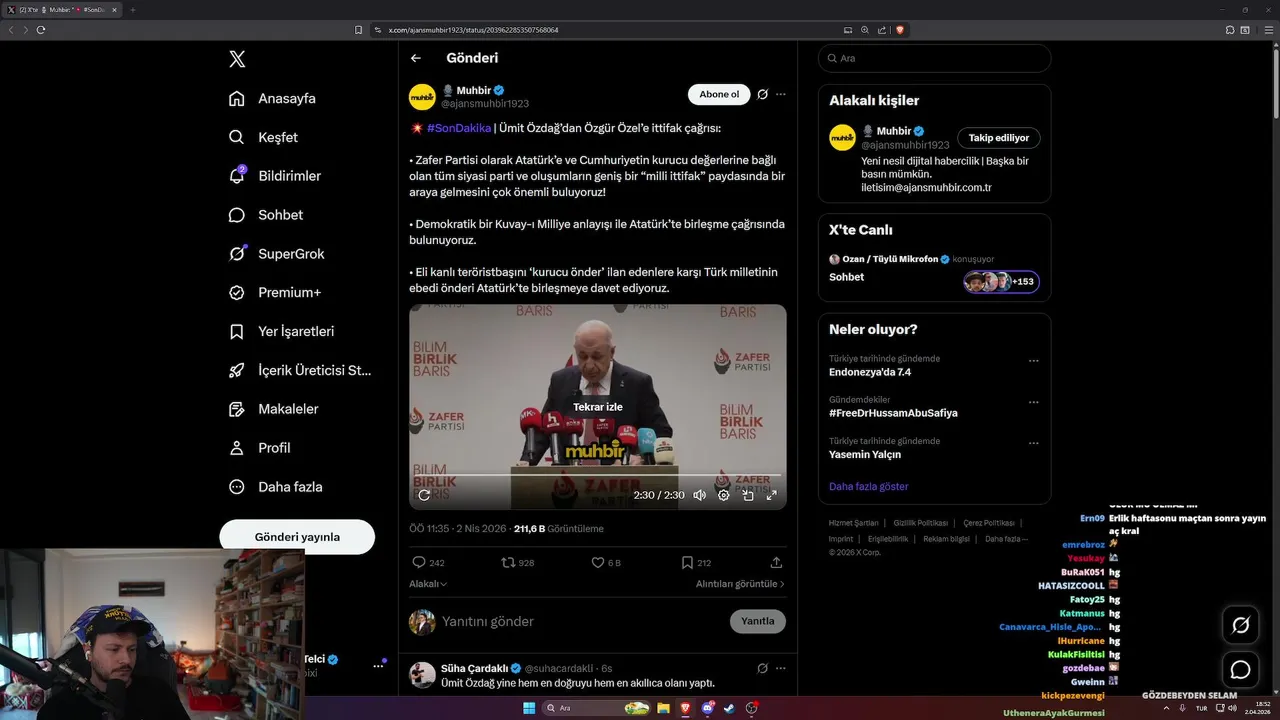Open the Yasemin Yalçın trend
This screenshot has height=720, width=1280.
pos(865,454)
